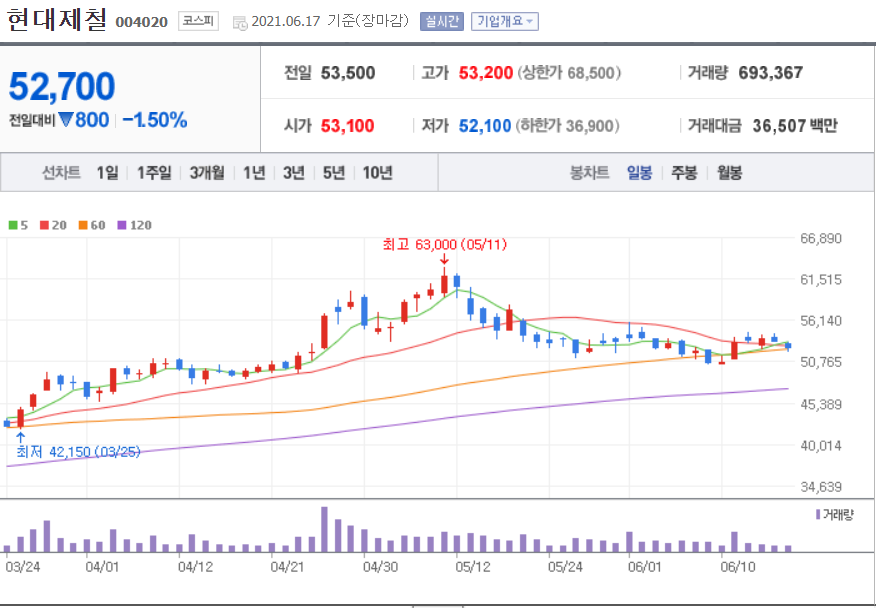
Task: Click the 06/10 date axis label
Action: [737, 568]
